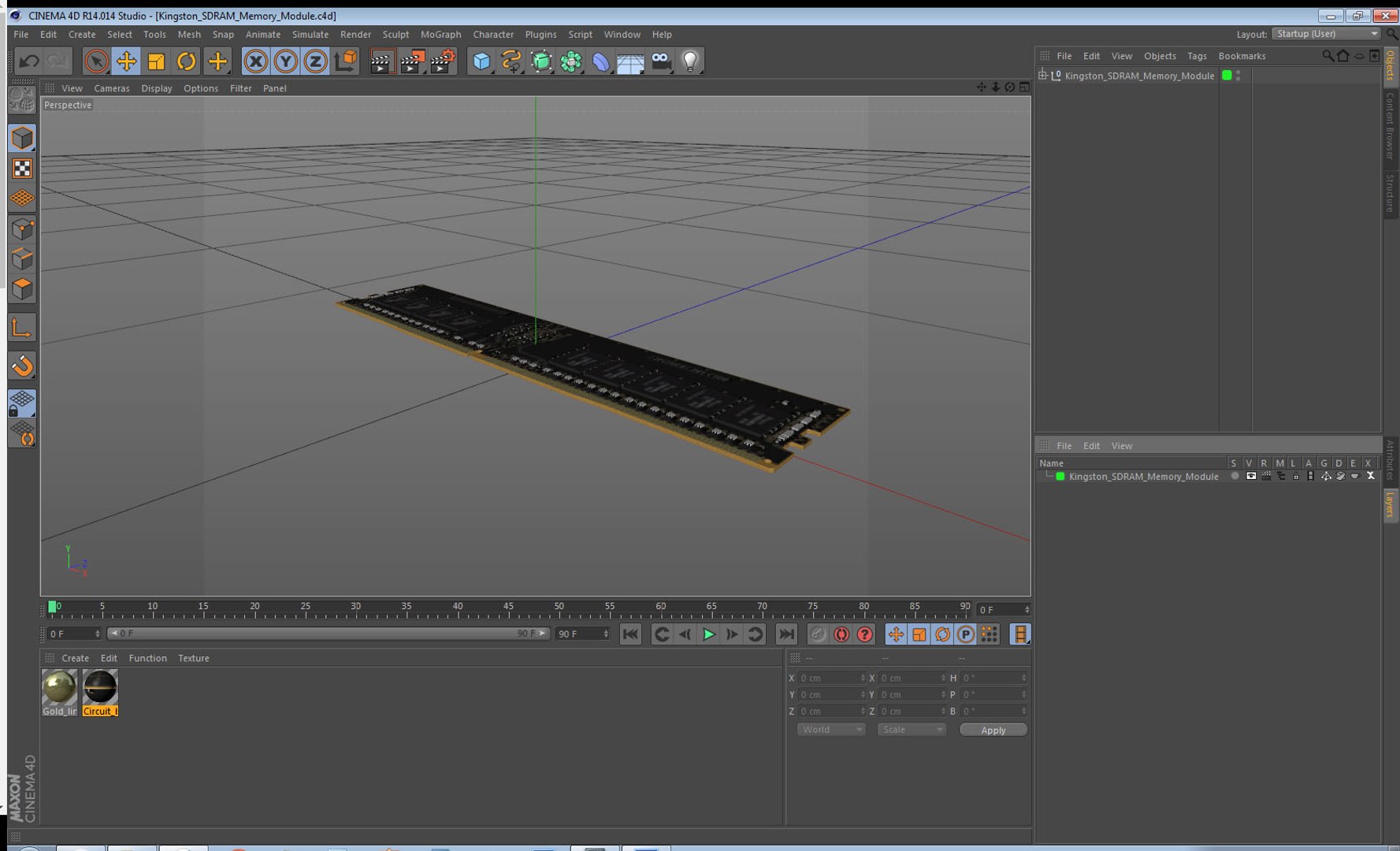
Task: Expand the Kingston_SDRAM_Memory_Module object tree
Action: pyautogui.click(x=1042, y=76)
